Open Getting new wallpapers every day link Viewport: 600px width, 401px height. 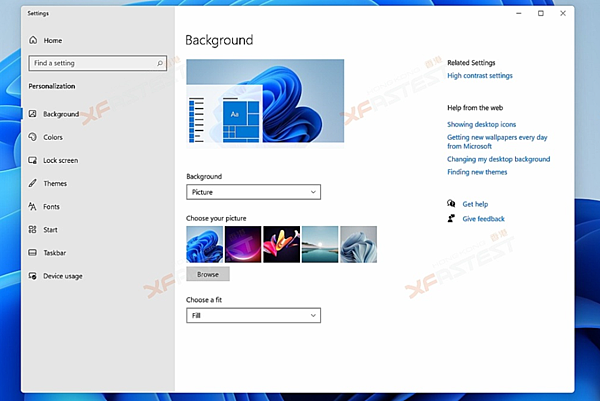497,142
